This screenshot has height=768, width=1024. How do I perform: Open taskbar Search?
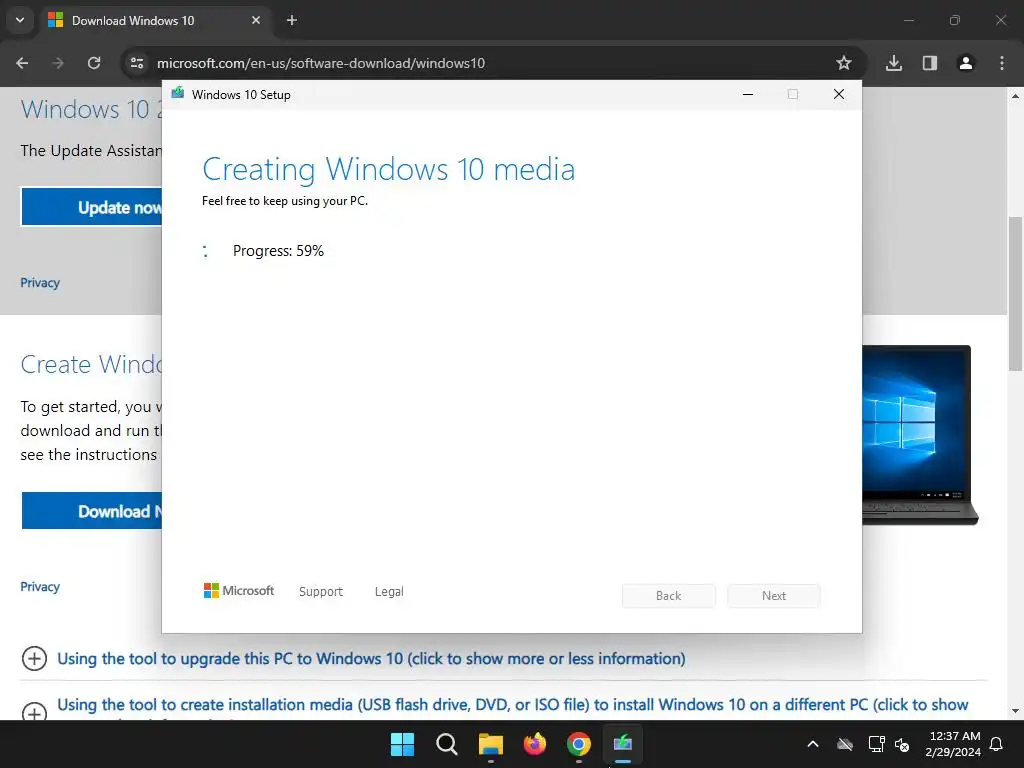(447, 744)
